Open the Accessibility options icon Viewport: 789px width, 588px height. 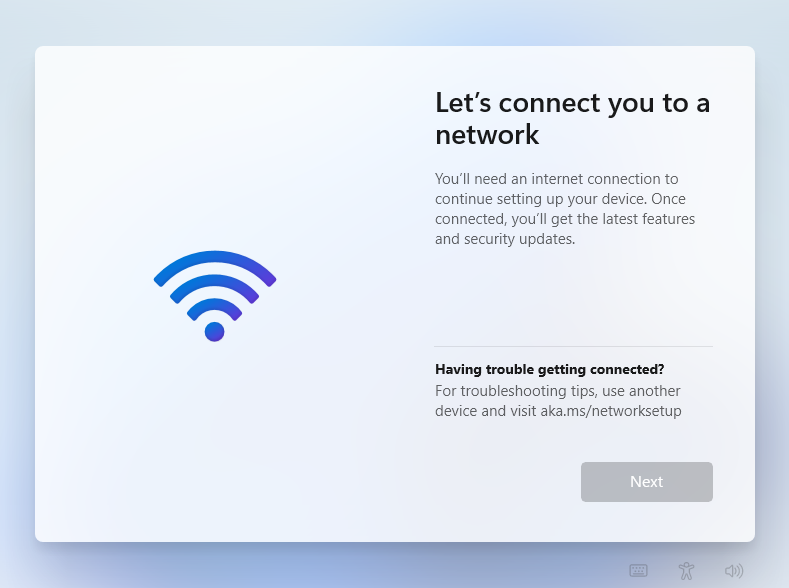tap(686, 570)
